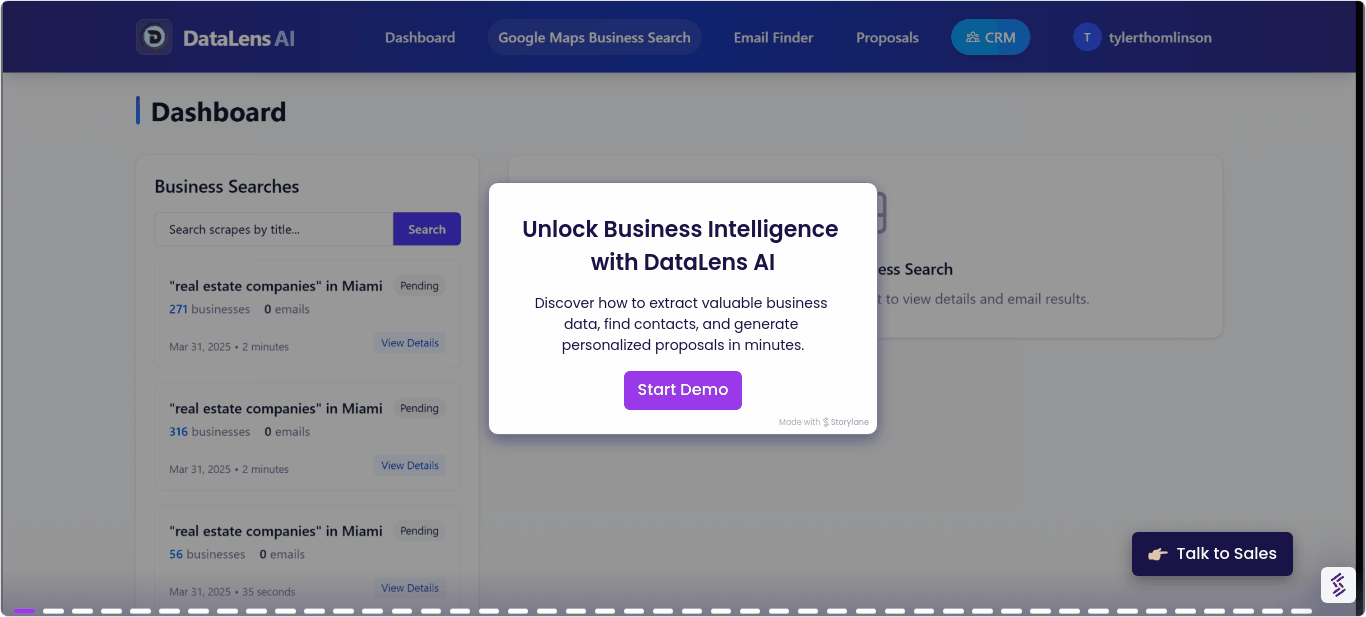Start the demo with Start Demo button
1366x617 pixels.
pos(683,390)
